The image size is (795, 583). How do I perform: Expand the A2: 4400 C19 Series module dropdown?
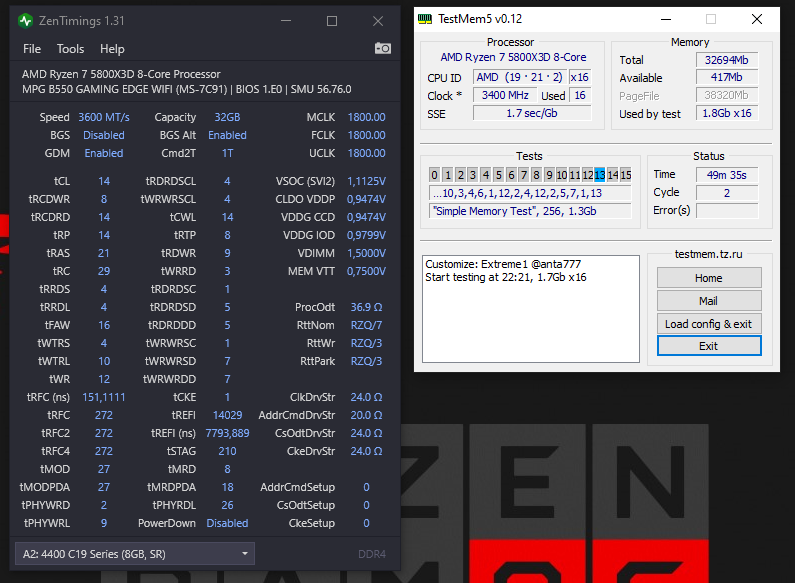(x=135, y=554)
